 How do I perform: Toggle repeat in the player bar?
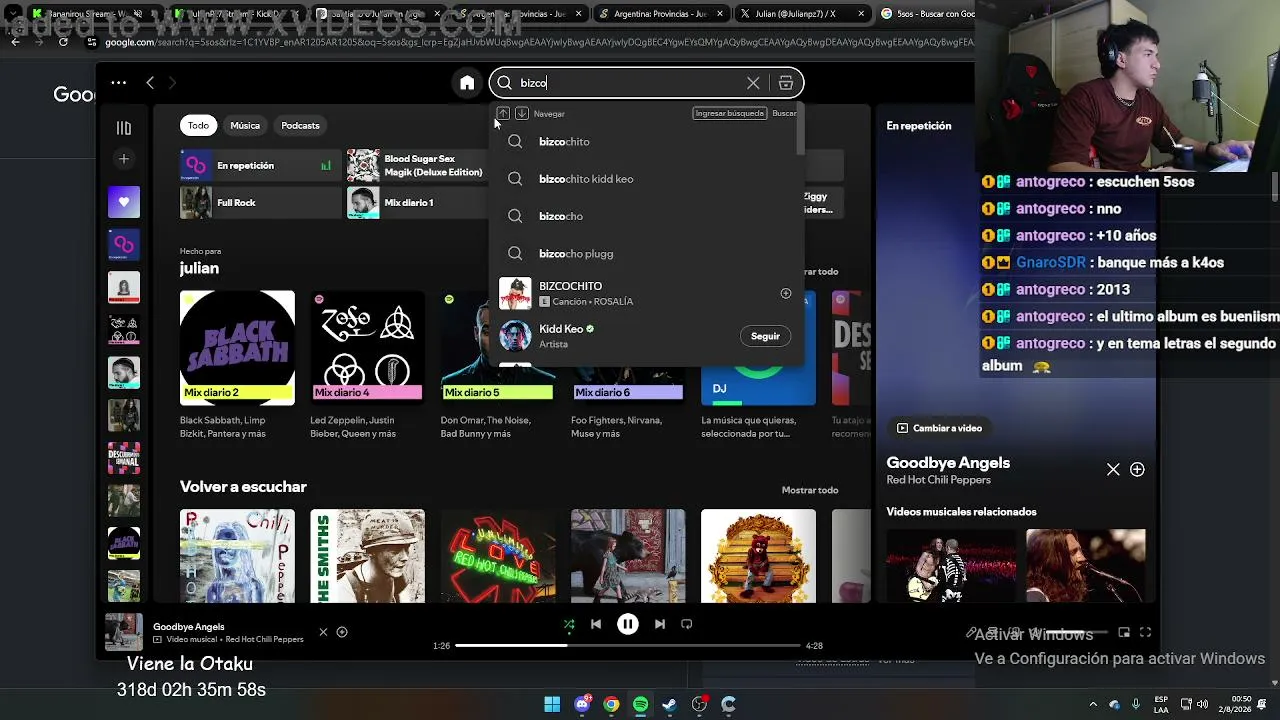686,624
